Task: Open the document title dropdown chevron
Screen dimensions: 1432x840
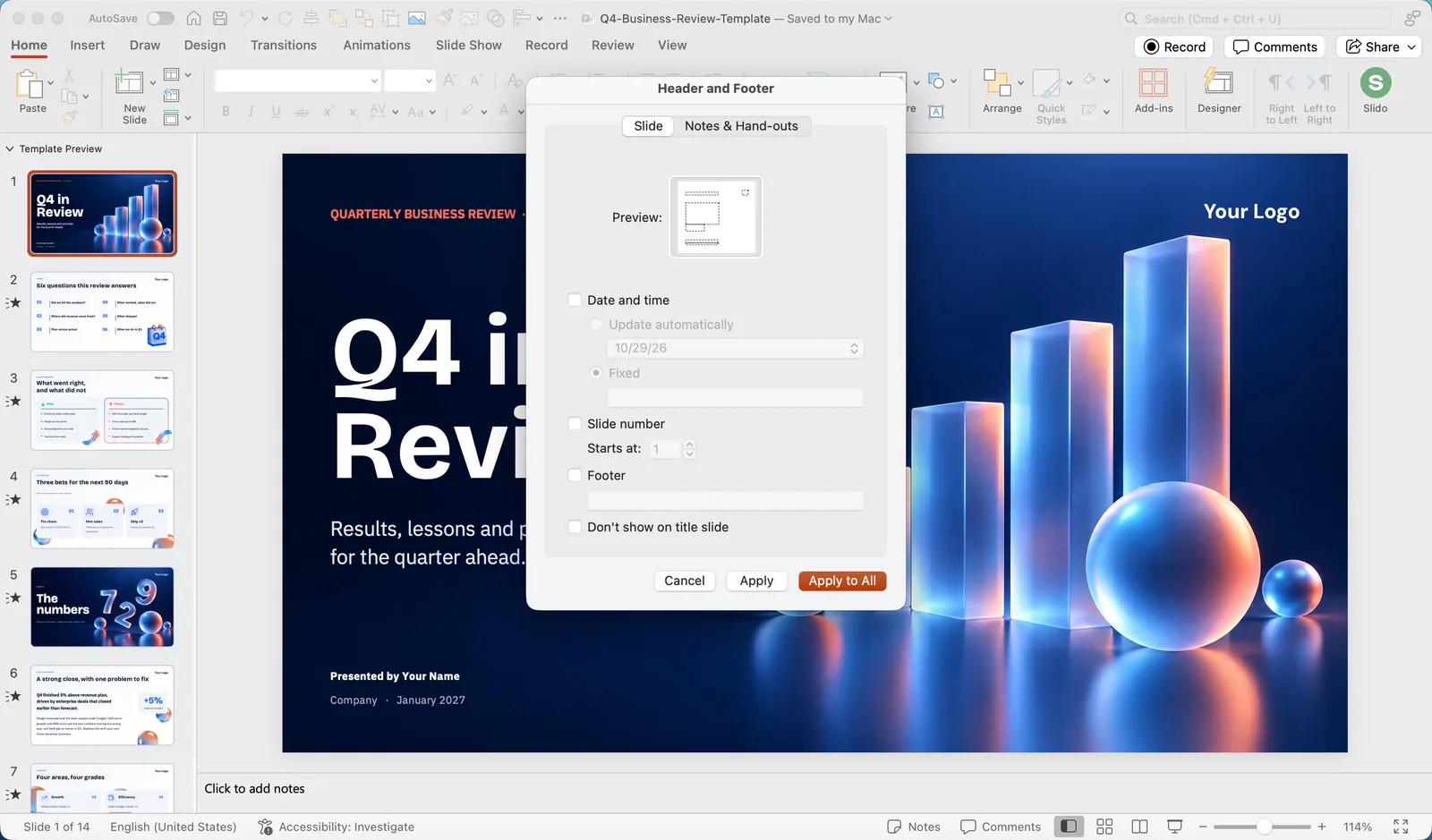Action: pyautogui.click(x=889, y=19)
